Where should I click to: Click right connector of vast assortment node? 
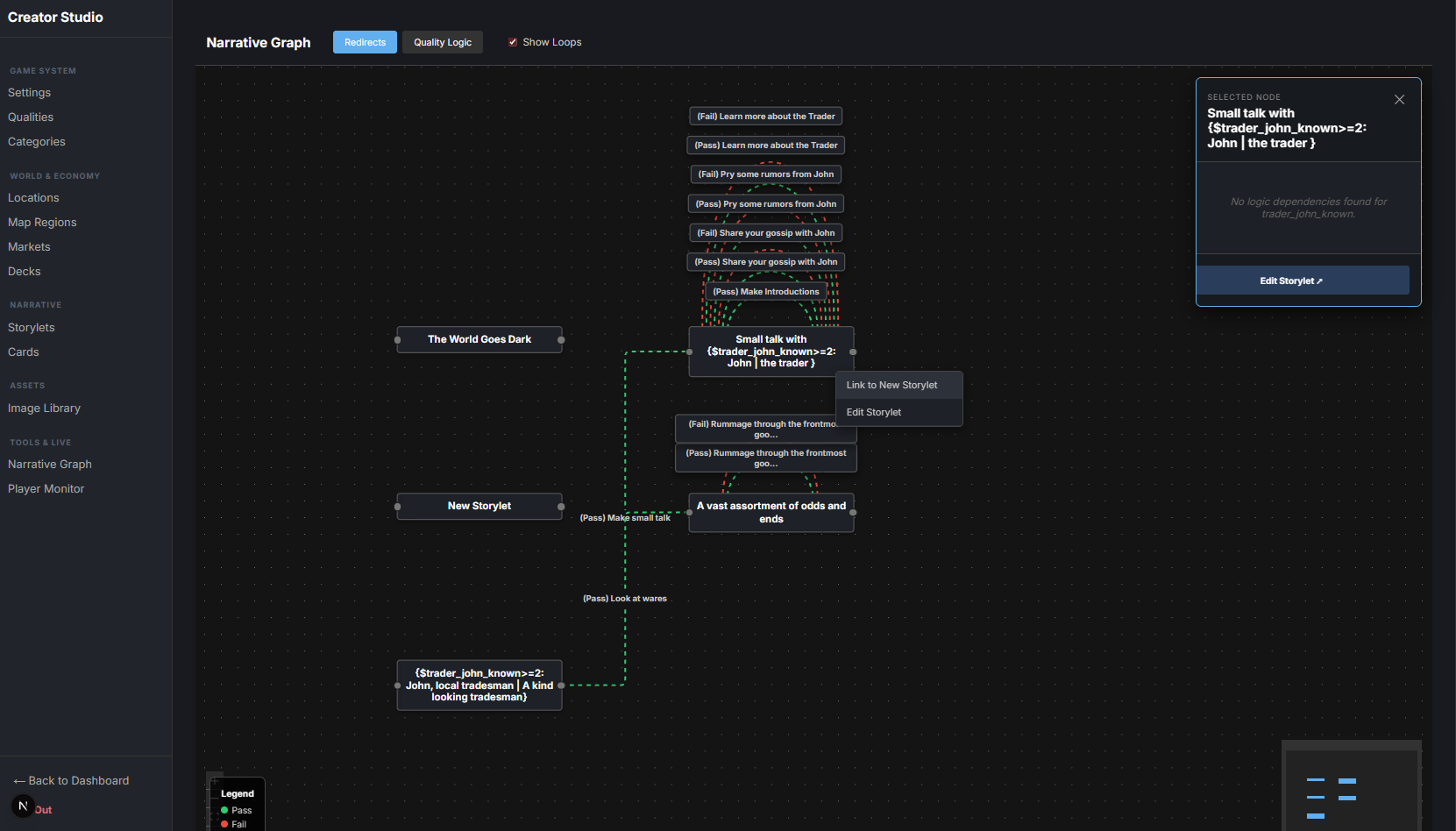(x=853, y=513)
